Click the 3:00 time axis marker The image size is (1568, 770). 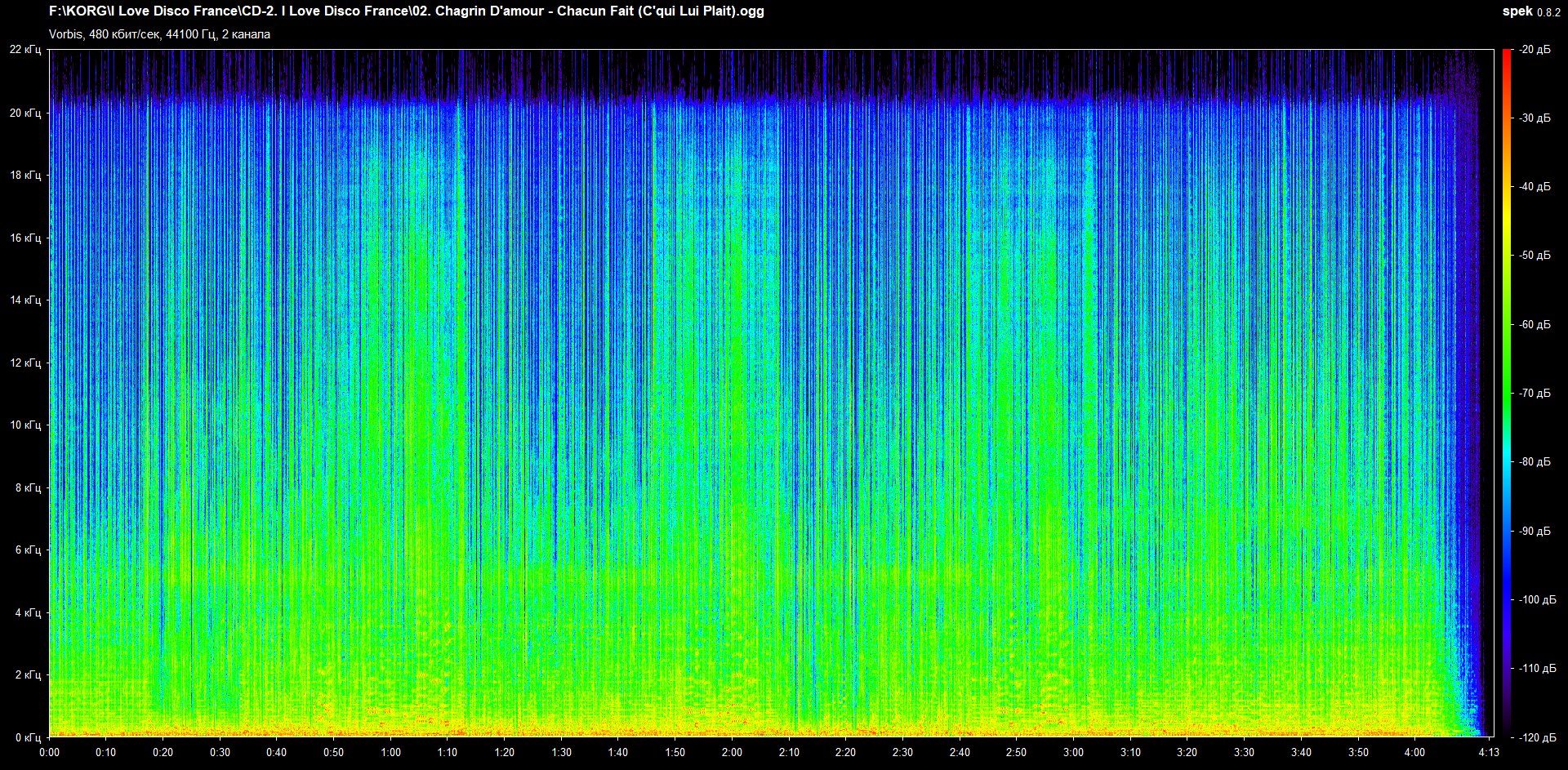[x=1073, y=752]
